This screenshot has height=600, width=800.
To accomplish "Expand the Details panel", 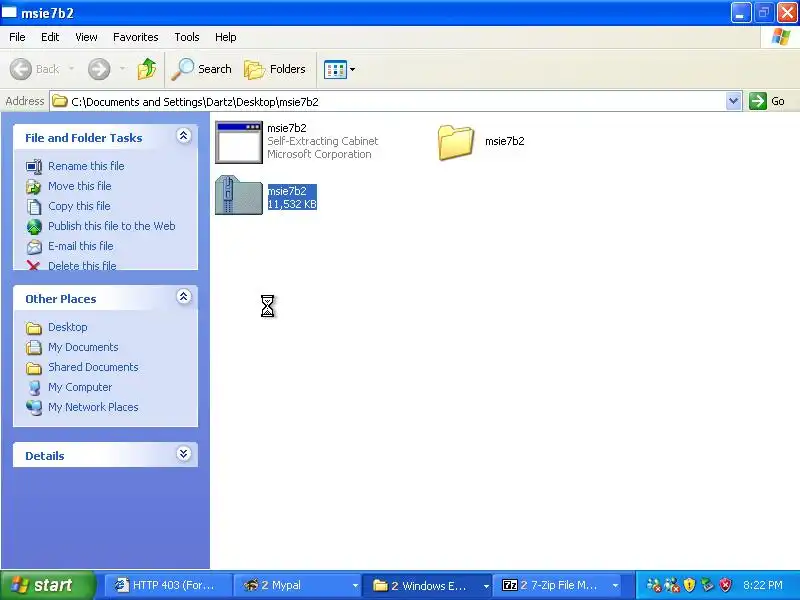I will [184, 454].
